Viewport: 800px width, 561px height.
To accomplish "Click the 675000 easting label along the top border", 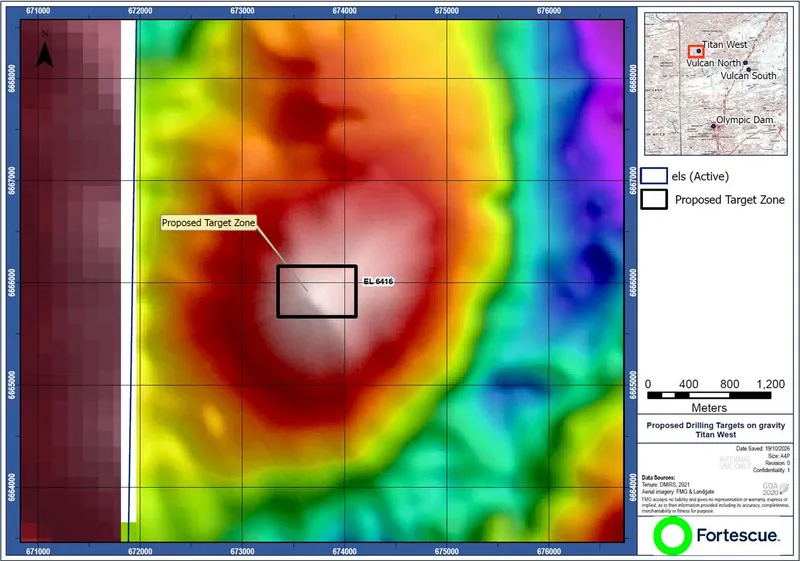I will (x=446, y=11).
